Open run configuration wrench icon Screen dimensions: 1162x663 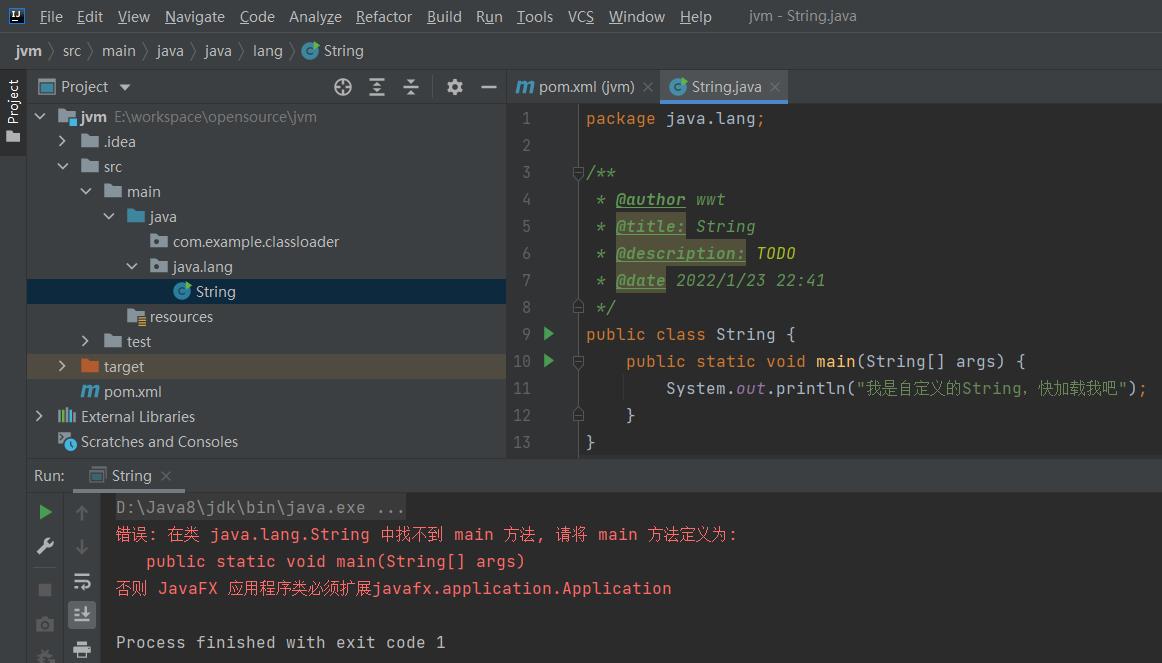click(x=45, y=546)
